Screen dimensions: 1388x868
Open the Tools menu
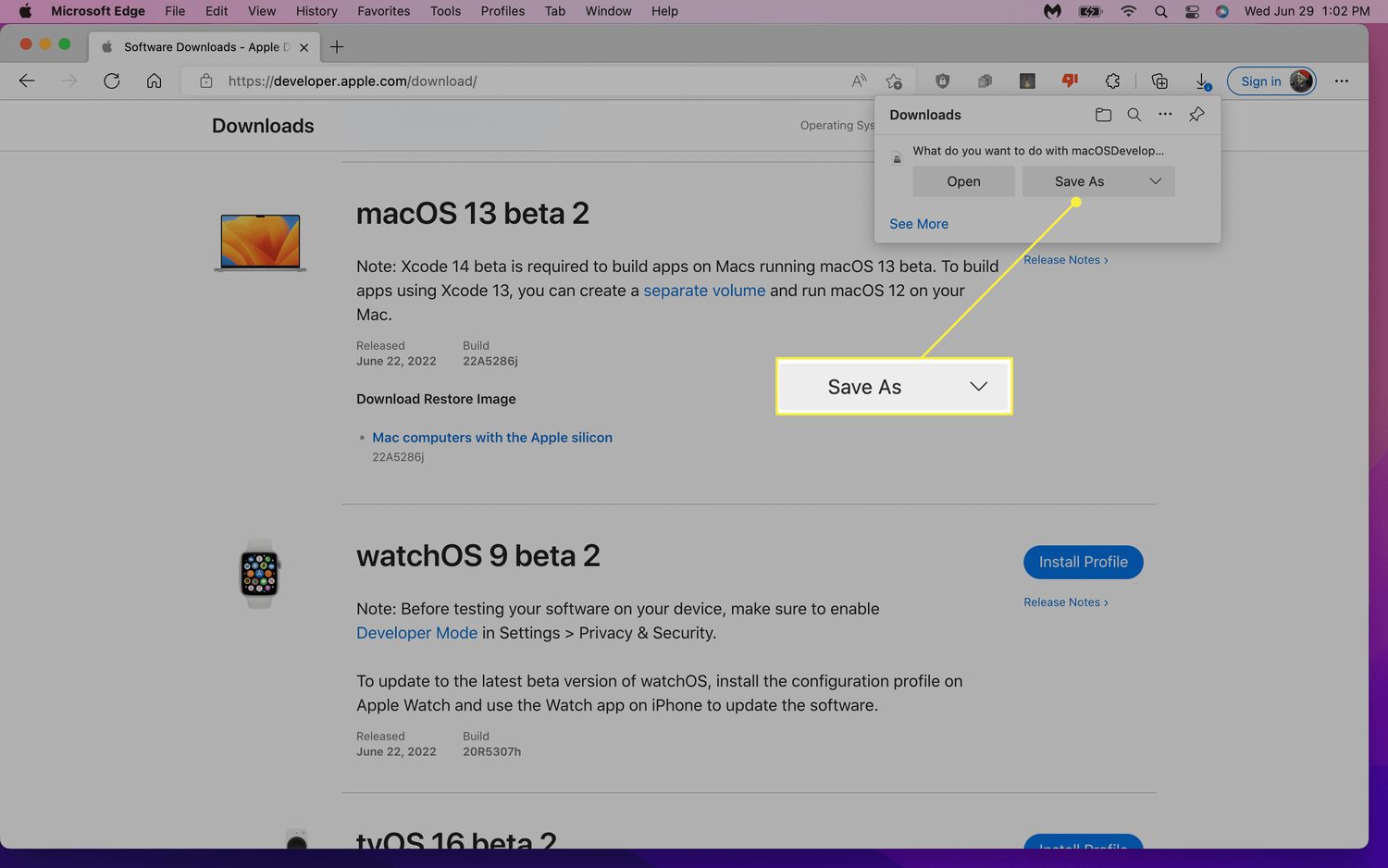[x=445, y=11]
